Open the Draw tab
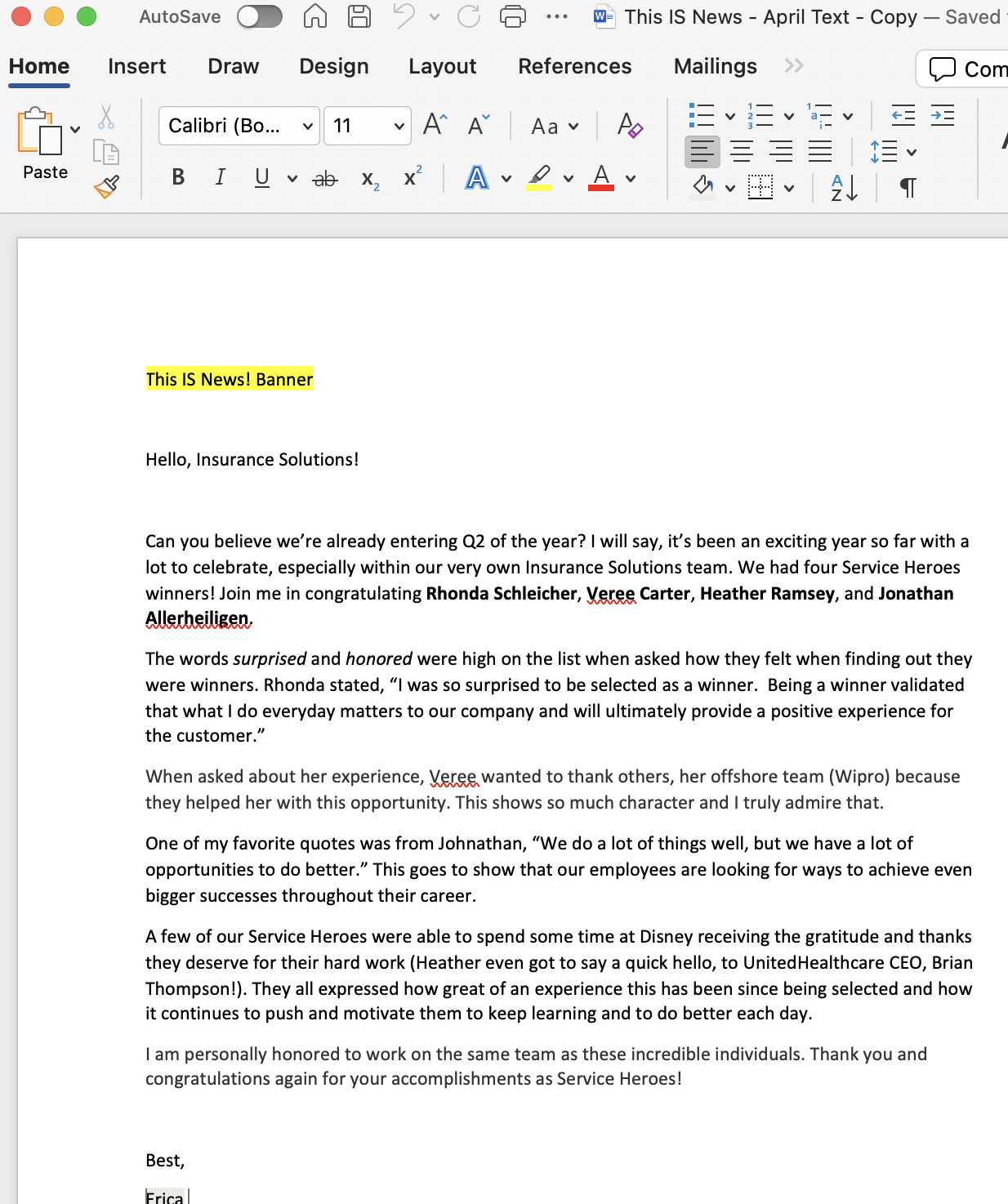The image size is (1008, 1204). 234,66
